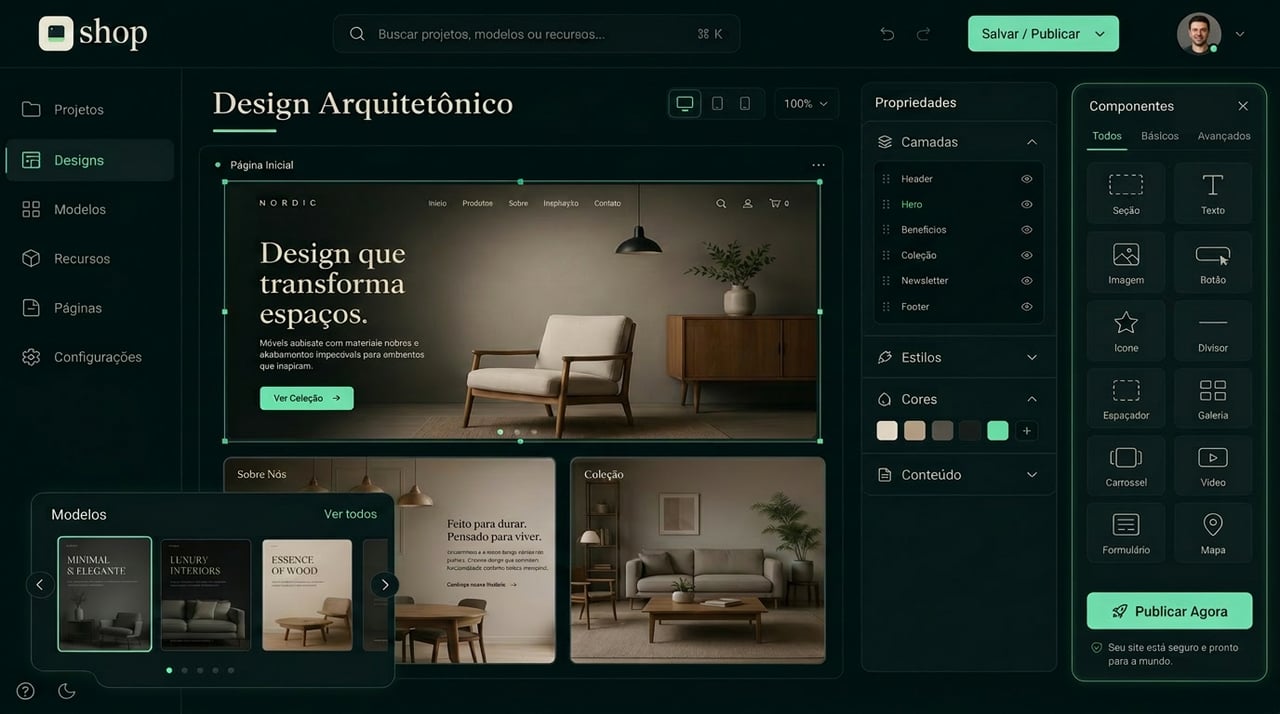Switch to the Todos tab
This screenshot has height=714, width=1280.
click(1107, 136)
